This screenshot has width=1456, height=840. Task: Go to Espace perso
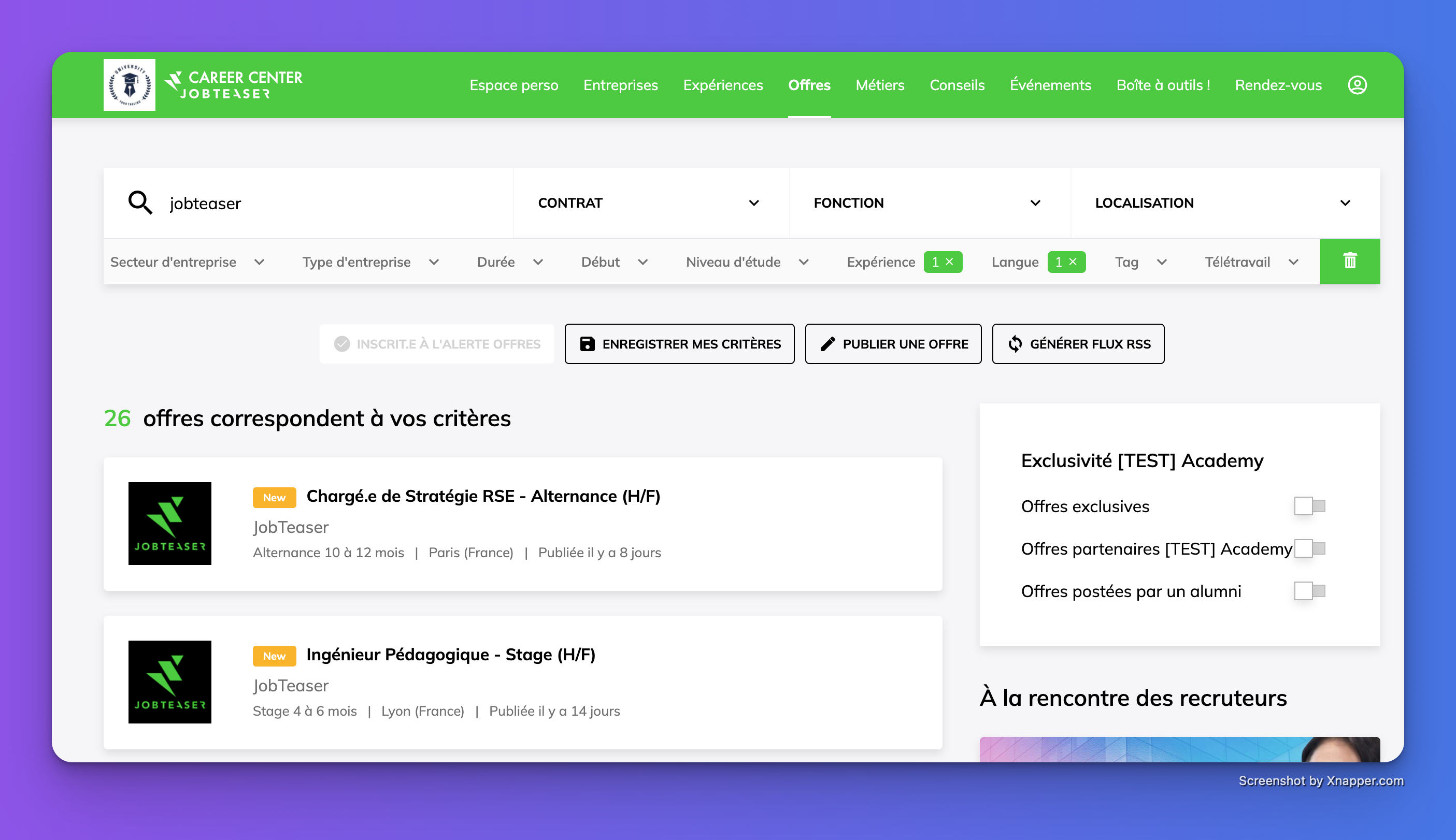point(513,85)
